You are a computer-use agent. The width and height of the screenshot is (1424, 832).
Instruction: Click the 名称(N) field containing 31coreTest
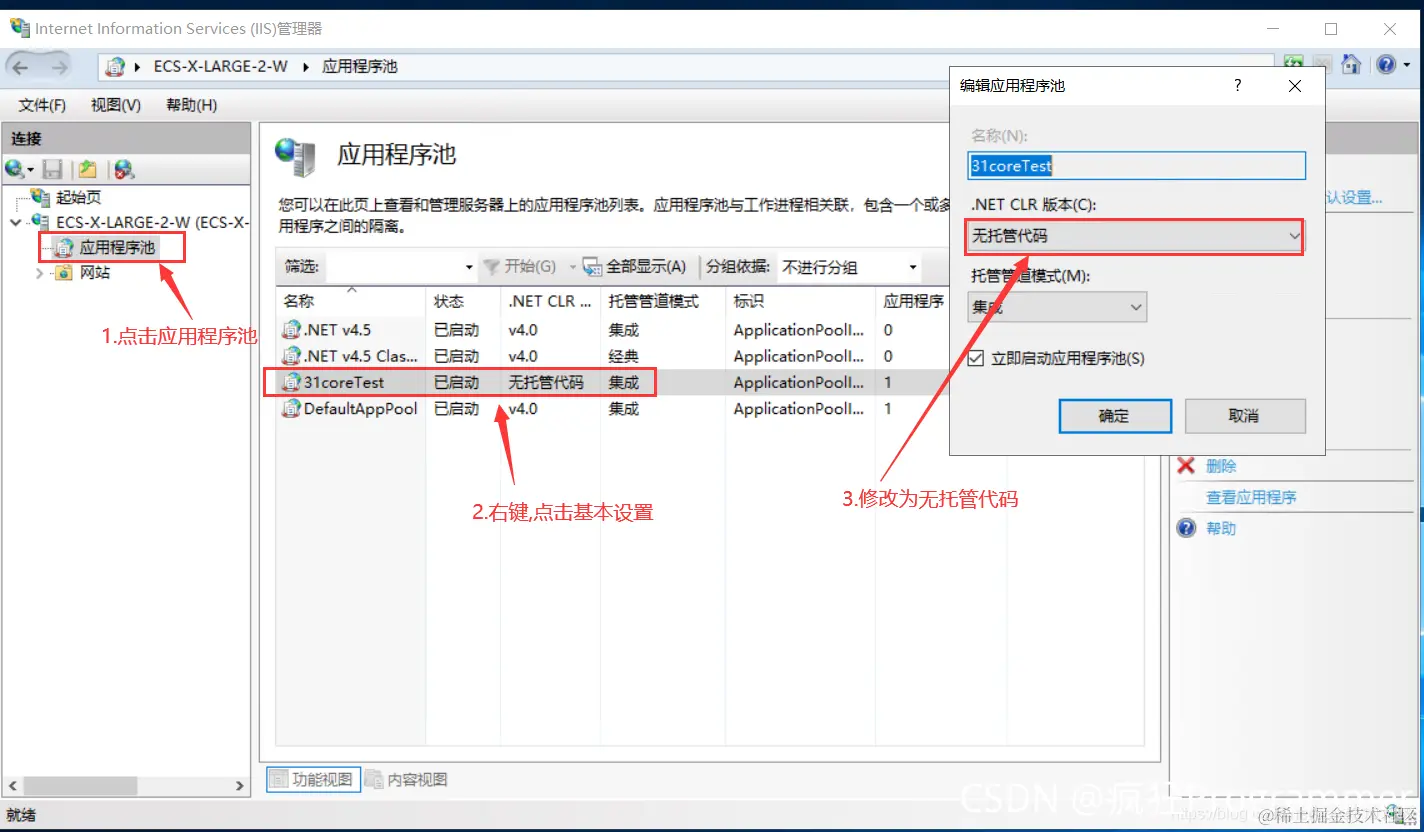click(x=1137, y=166)
